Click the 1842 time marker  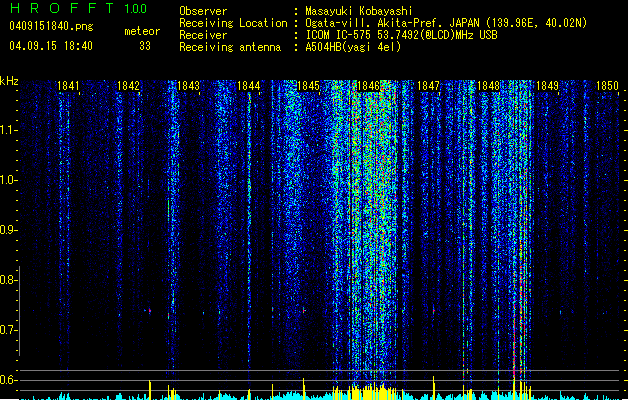128,86
